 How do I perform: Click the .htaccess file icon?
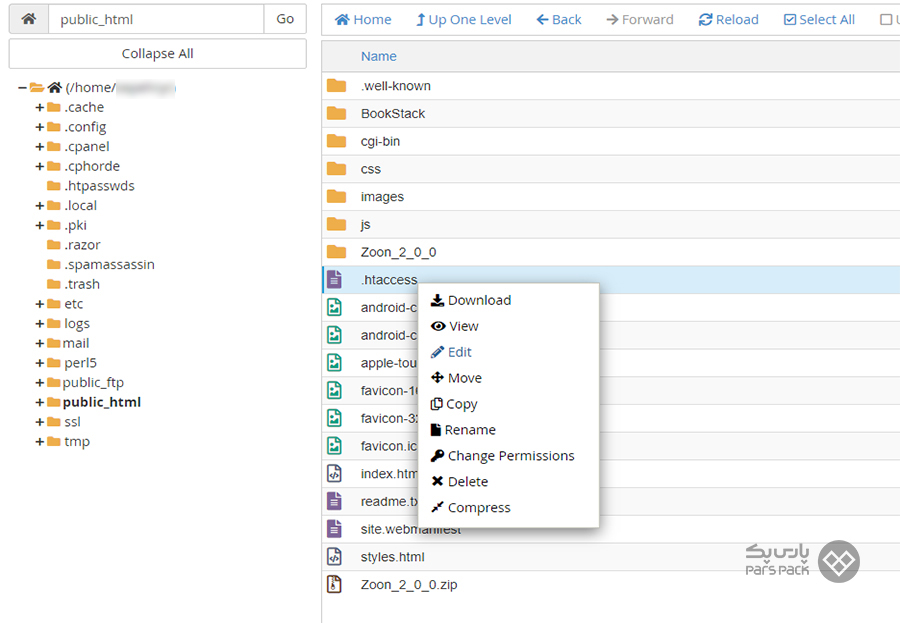point(334,280)
